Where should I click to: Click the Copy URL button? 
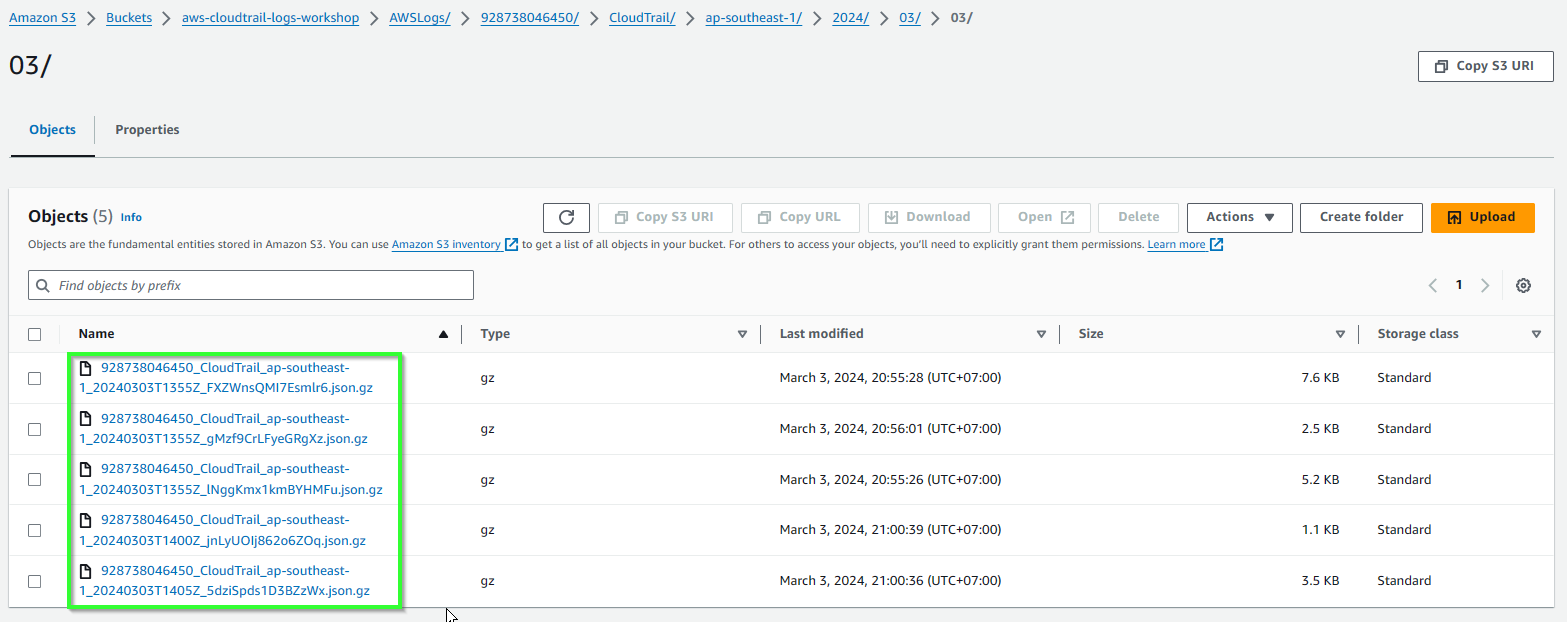click(x=799, y=217)
